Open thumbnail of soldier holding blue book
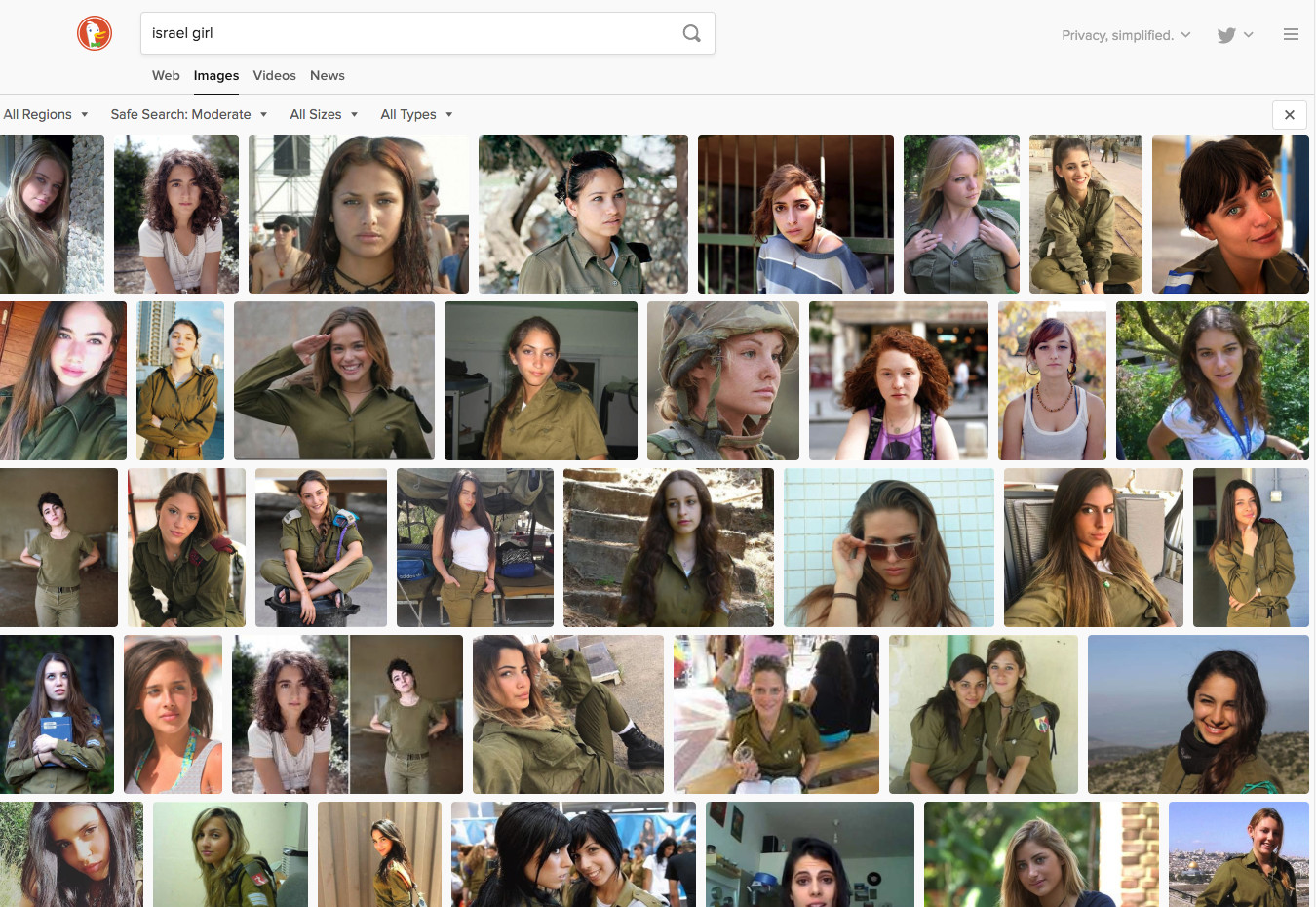Image resolution: width=1316 pixels, height=907 pixels. tap(57, 714)
